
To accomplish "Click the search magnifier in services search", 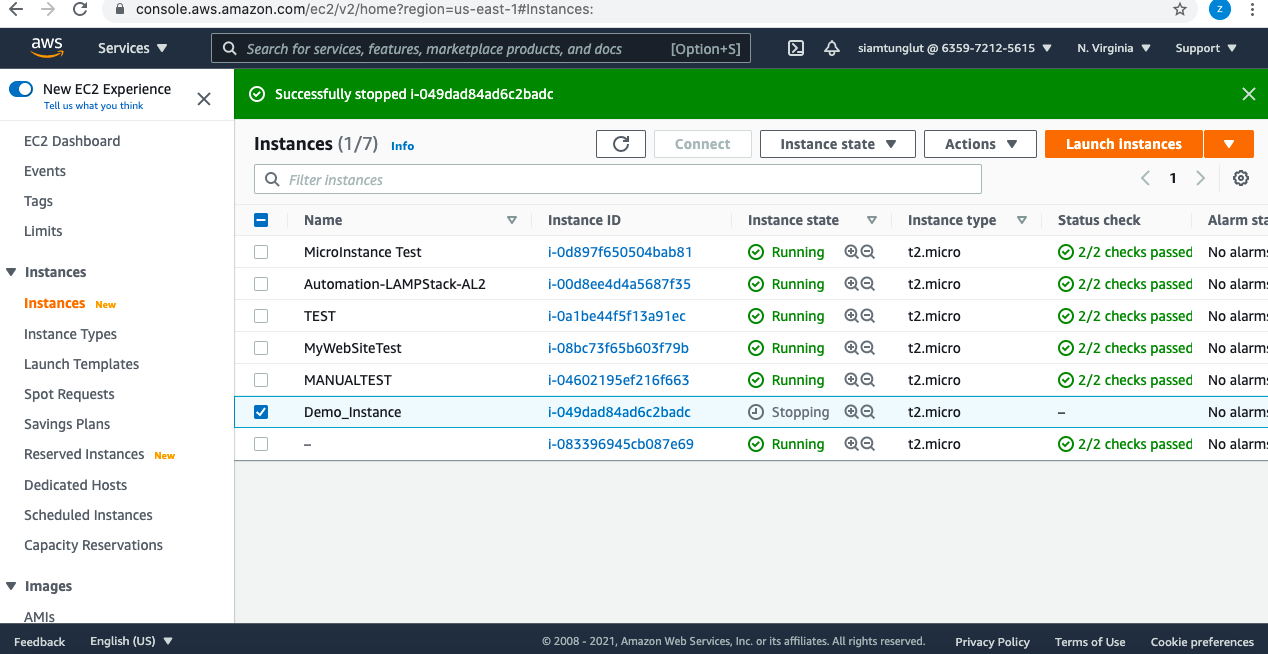I will 229,48.
